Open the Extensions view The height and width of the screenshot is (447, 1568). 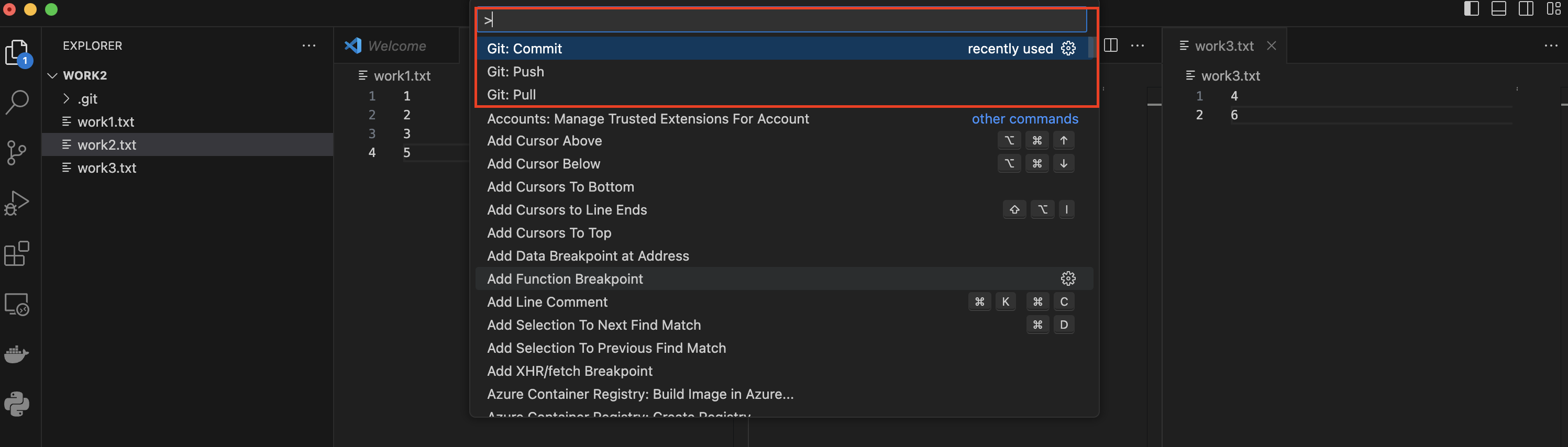pyautogui.click(x=17, y=254)
